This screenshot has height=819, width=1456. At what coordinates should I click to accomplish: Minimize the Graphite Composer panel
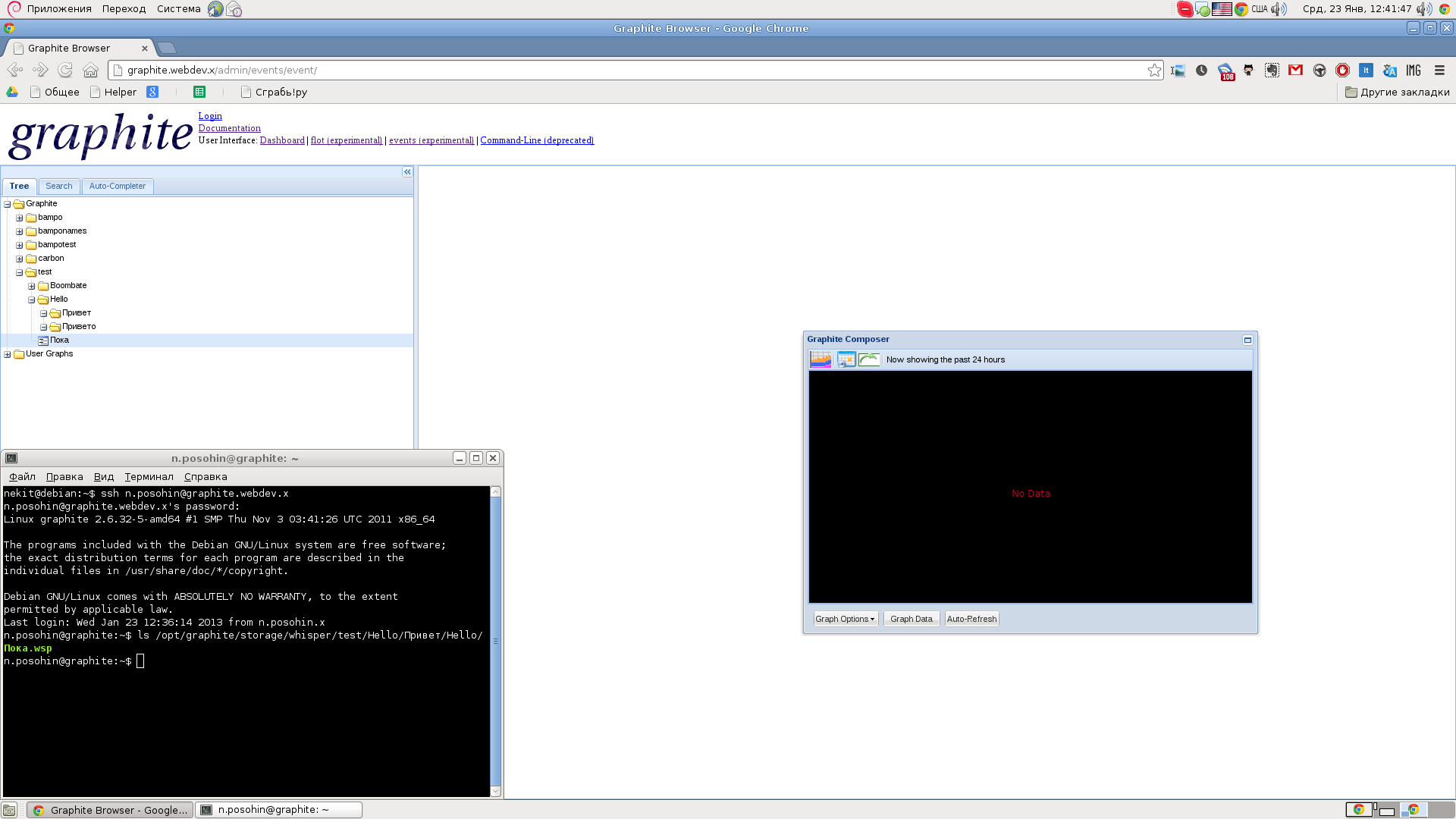pyautogui.click(x=1247, y=340)
